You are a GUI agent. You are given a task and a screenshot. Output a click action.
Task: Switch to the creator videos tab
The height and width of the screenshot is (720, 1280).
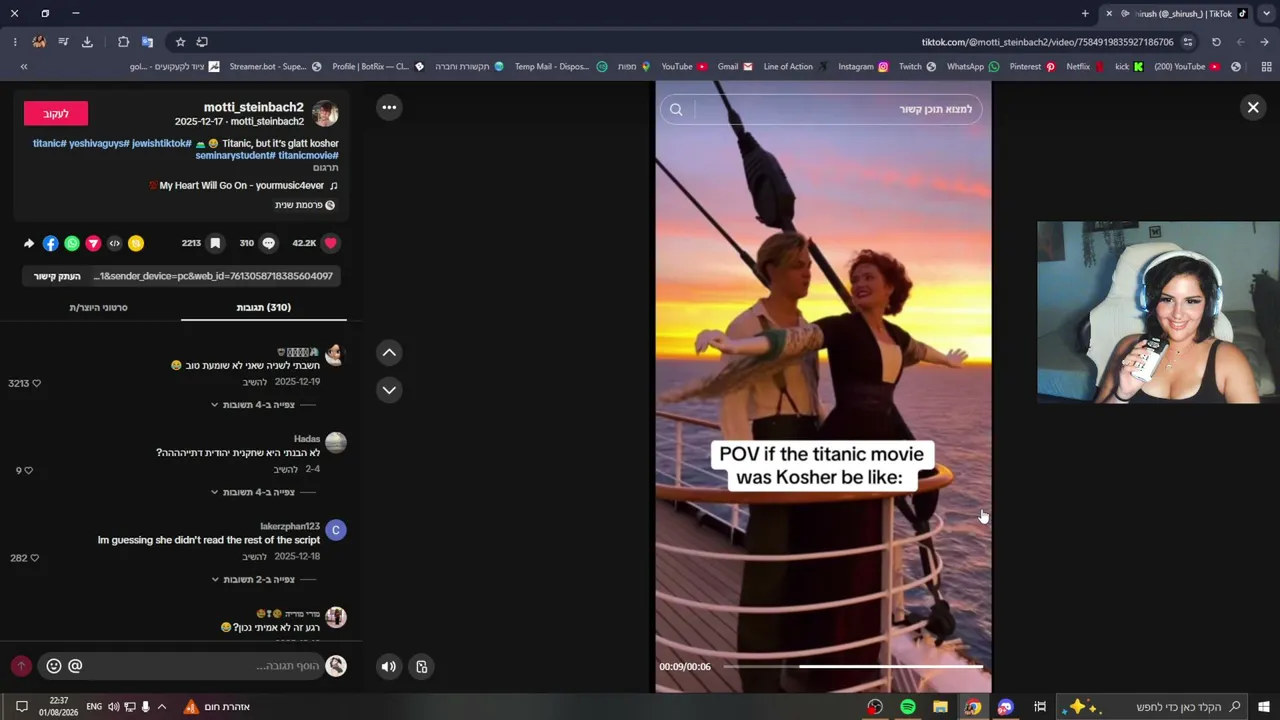tap(98, 307)
